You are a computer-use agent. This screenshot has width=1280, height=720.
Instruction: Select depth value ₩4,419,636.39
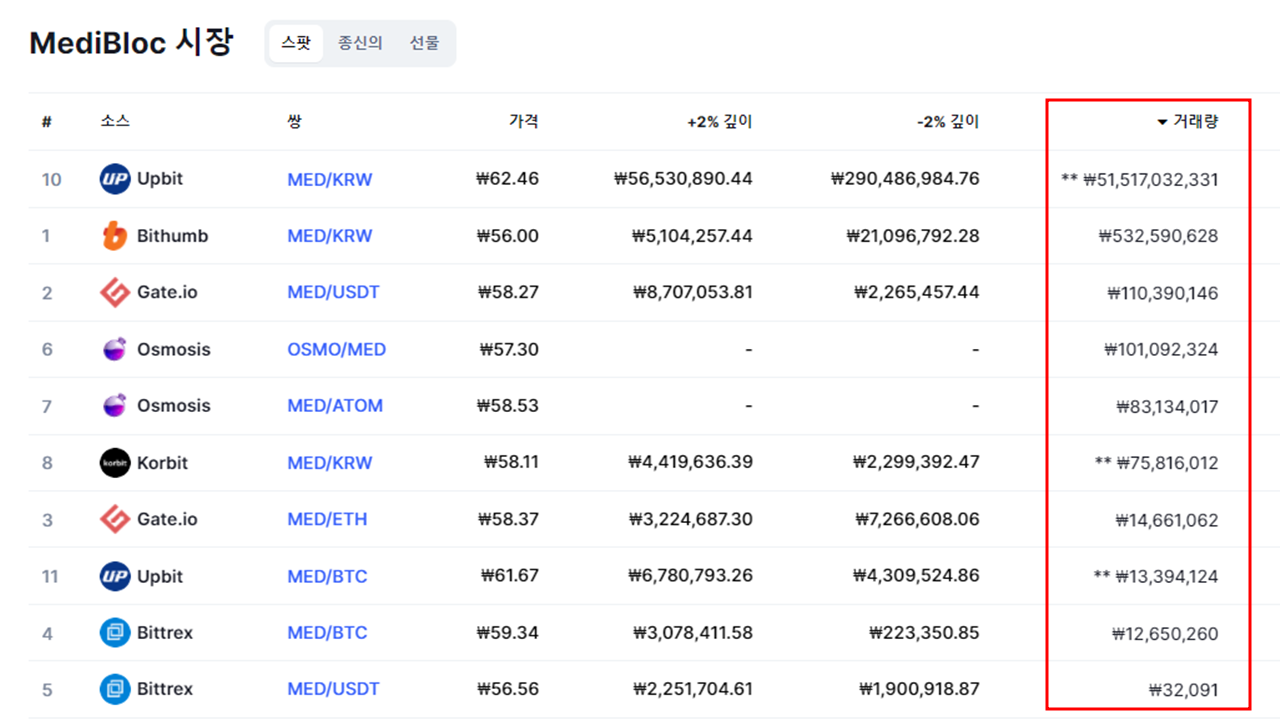coord(691,463)
